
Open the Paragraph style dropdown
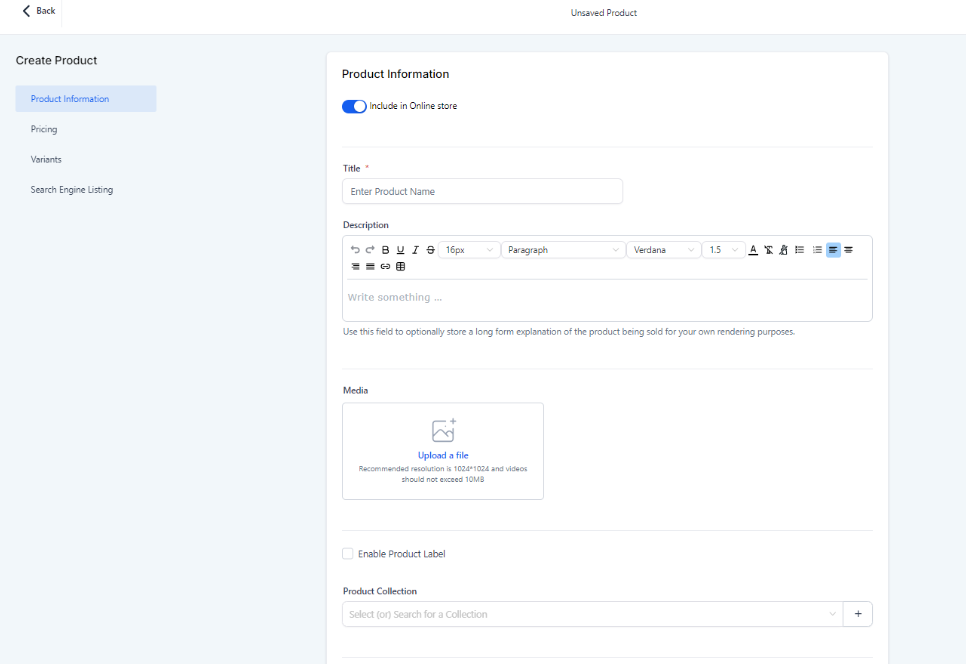tap(563, 250)
